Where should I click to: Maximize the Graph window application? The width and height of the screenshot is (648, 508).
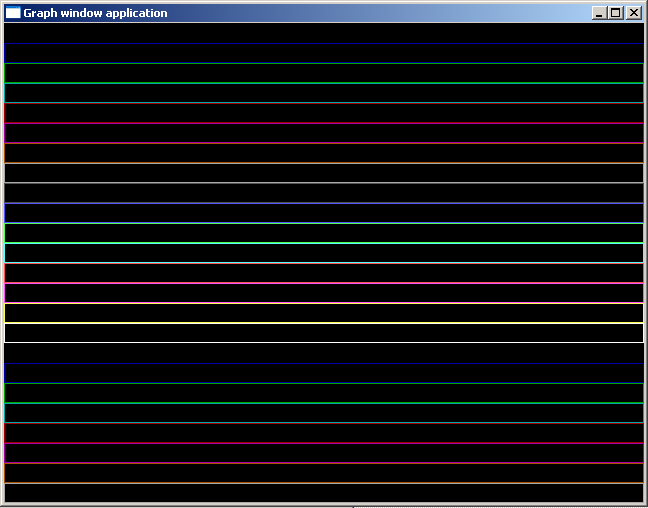click(615, 13)
